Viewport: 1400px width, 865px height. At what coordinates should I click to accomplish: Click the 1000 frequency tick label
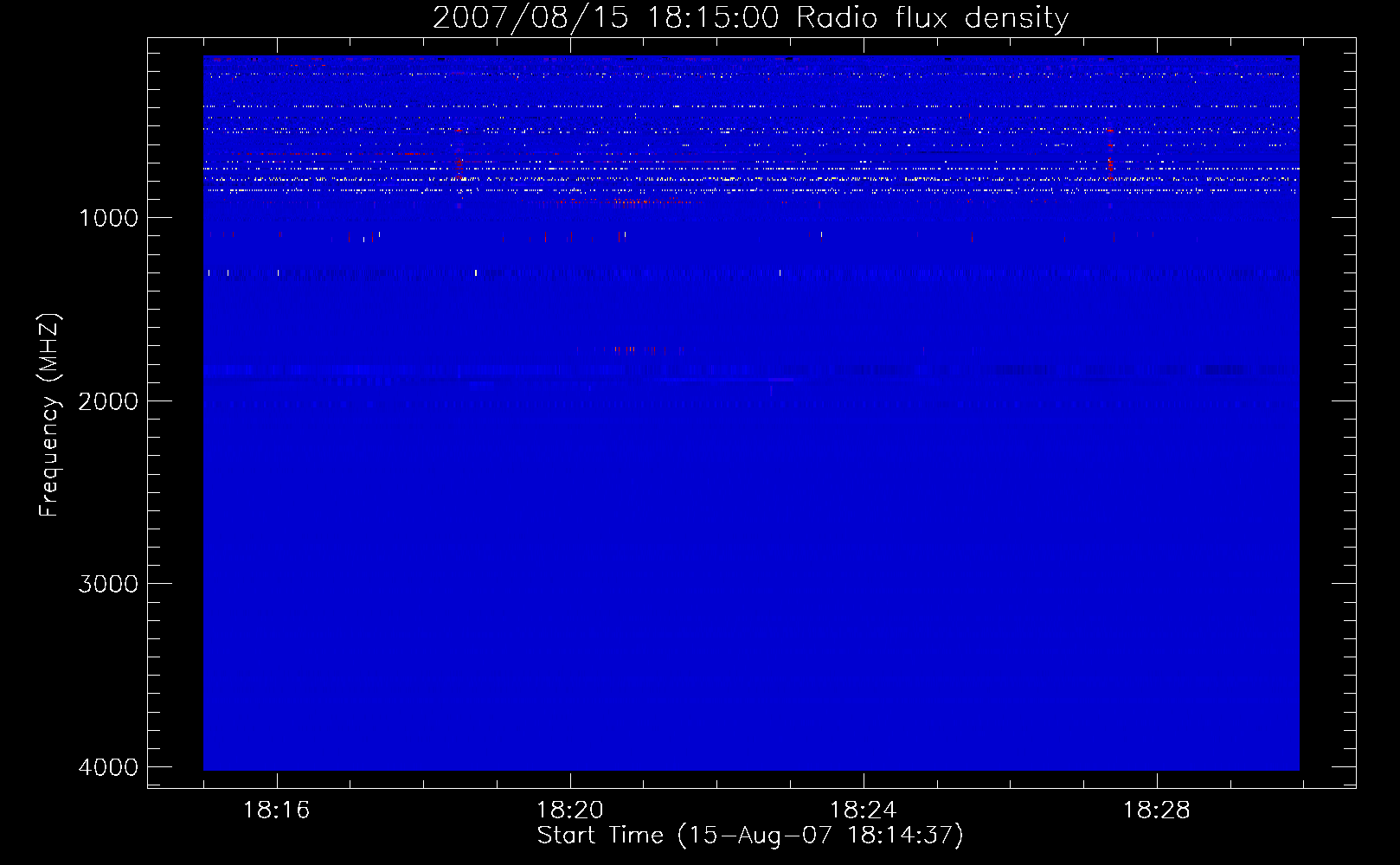pyautogui.click(x=108, y=218)
